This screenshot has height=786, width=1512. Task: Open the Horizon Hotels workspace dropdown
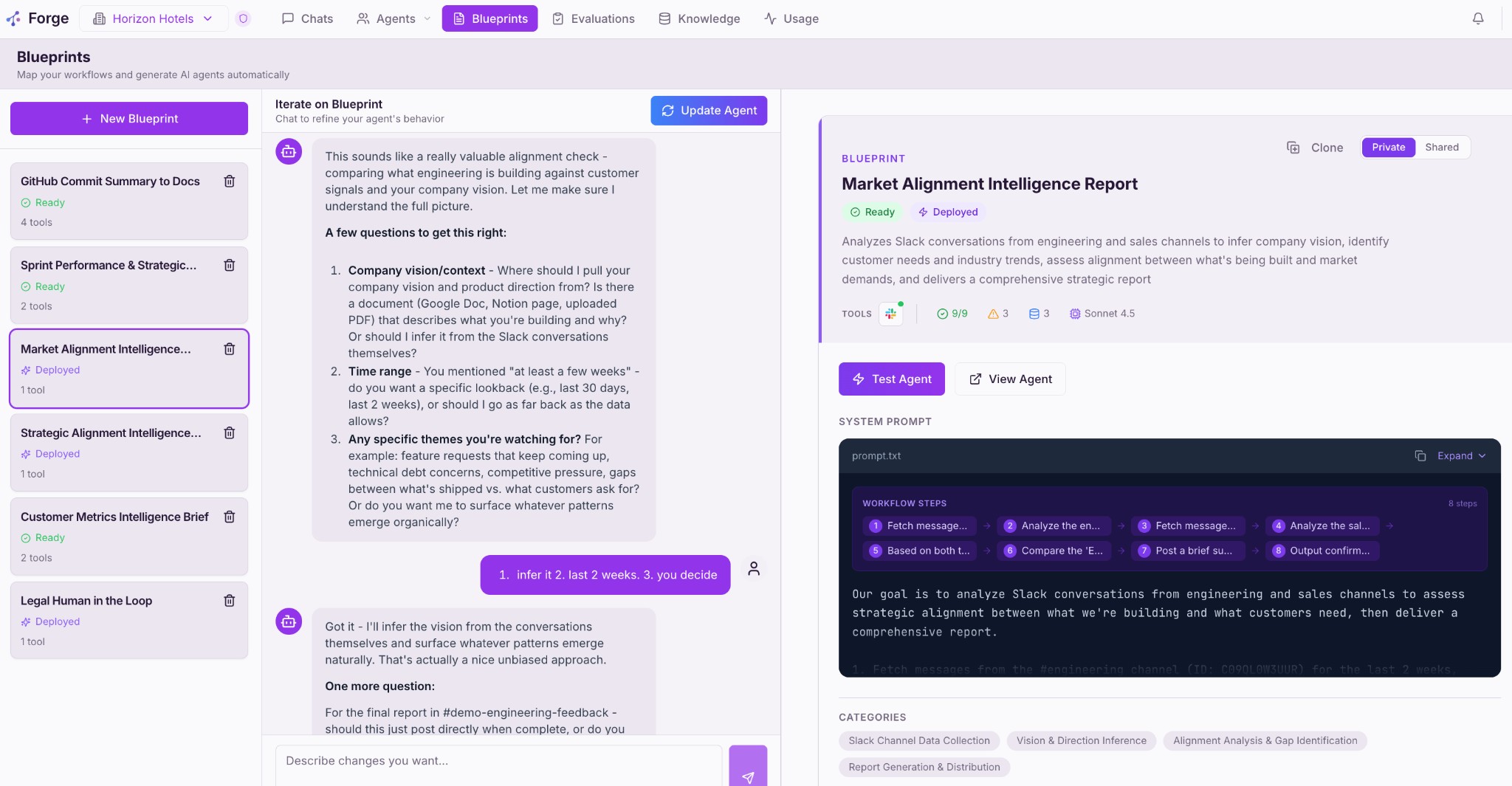pyautogui.click(x=153, y=18)
